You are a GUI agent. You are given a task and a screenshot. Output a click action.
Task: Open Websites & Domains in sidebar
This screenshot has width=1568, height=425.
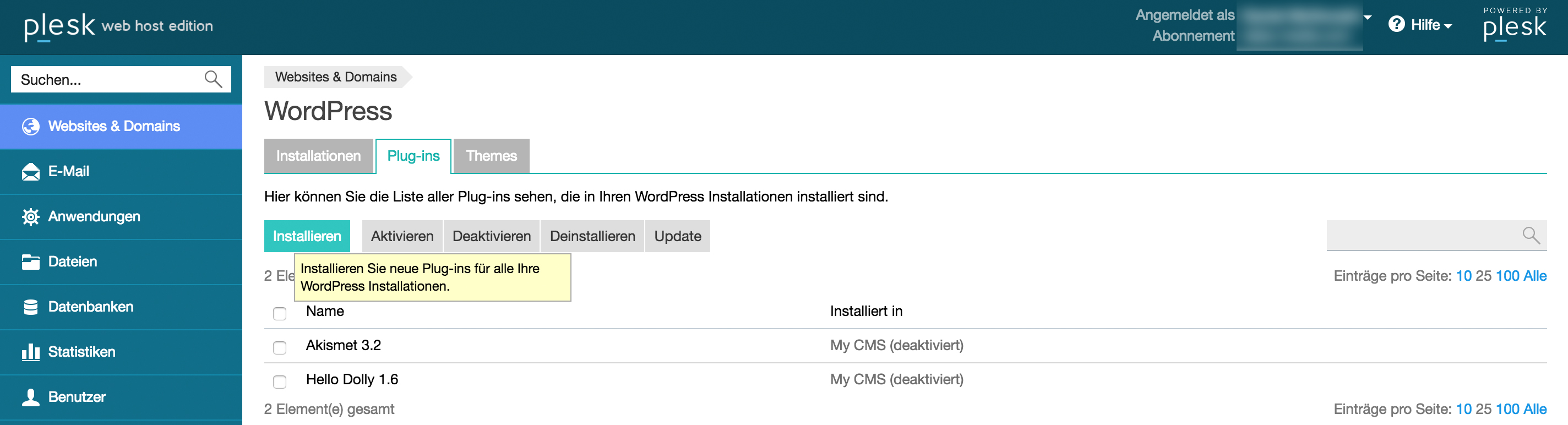(121, 127)
